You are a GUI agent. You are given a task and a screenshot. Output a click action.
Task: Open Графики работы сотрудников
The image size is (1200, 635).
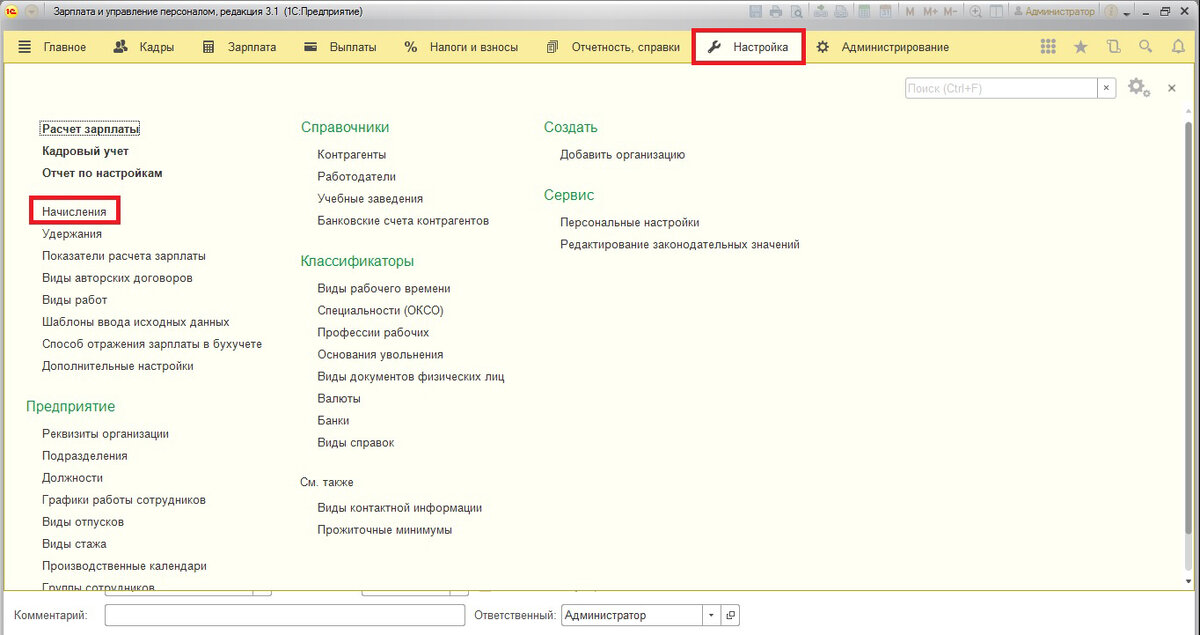(124, 500)
